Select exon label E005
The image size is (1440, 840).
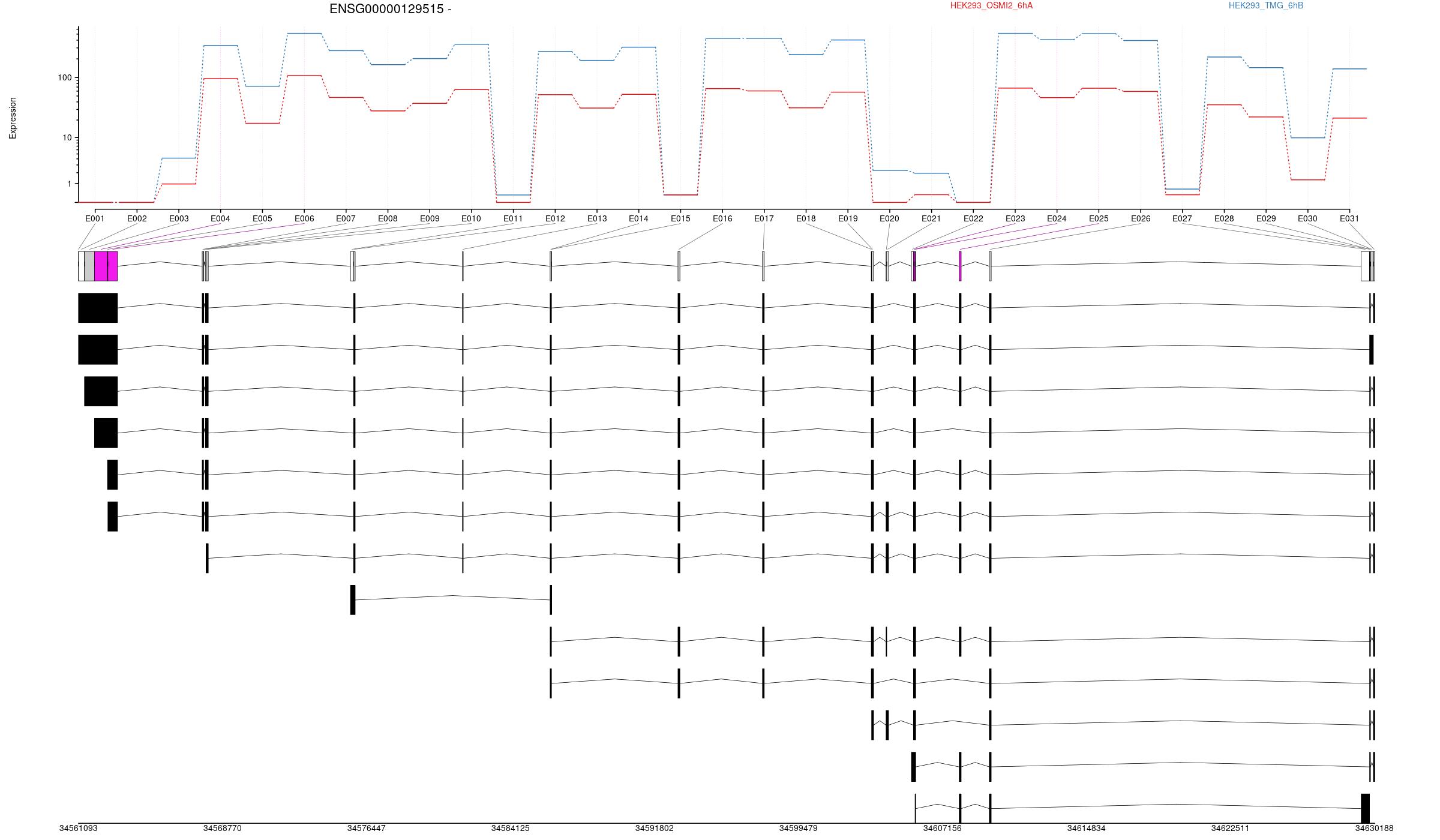click(x=262, y=218)
